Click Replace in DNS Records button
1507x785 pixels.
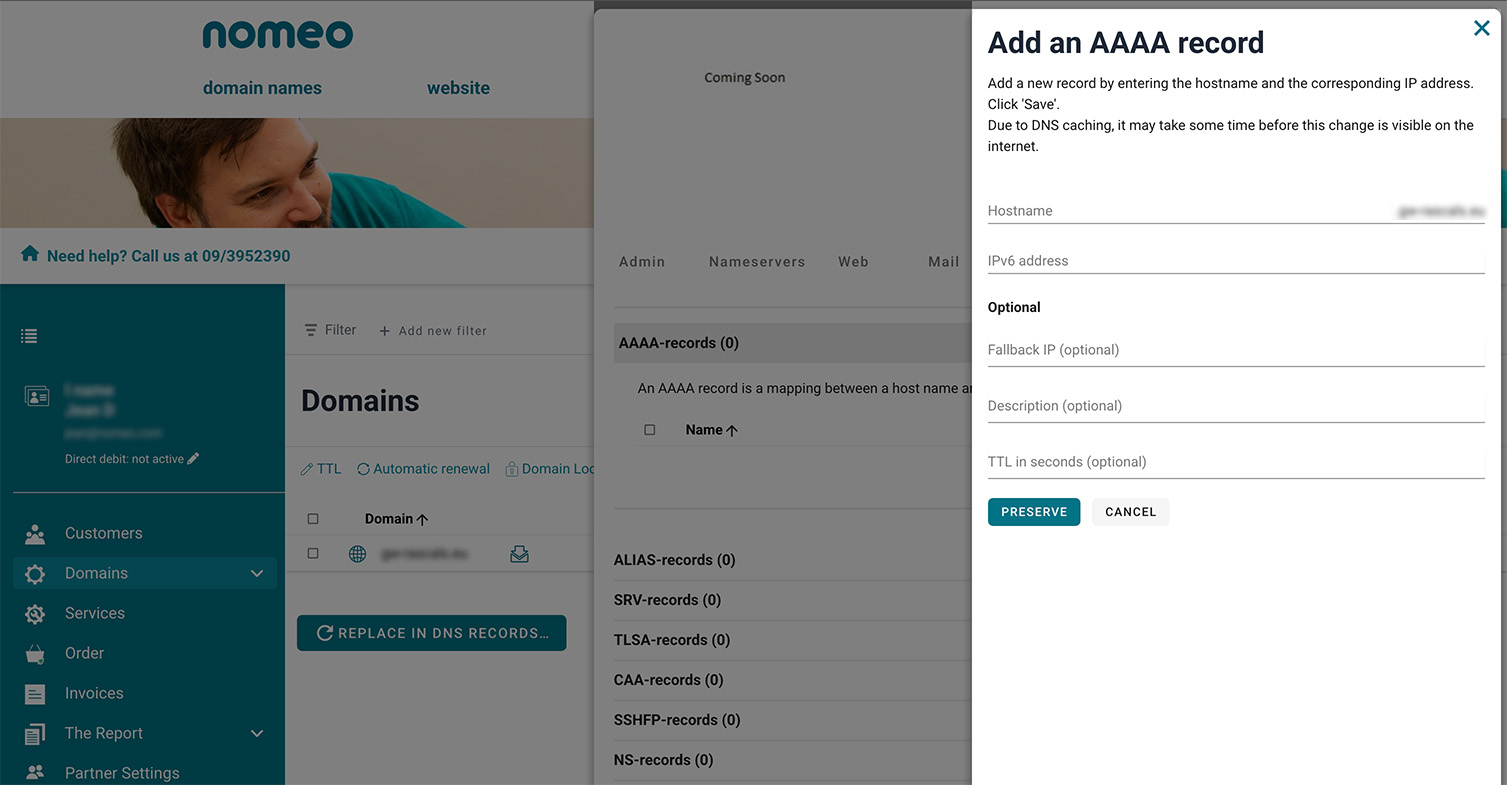click(x=432, y=633)
